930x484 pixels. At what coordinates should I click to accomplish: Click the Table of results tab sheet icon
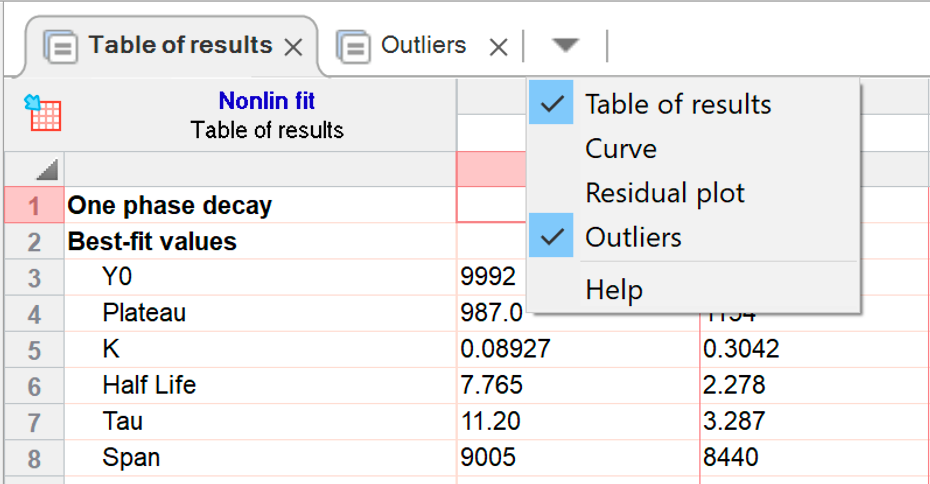[x=61, y=46]
